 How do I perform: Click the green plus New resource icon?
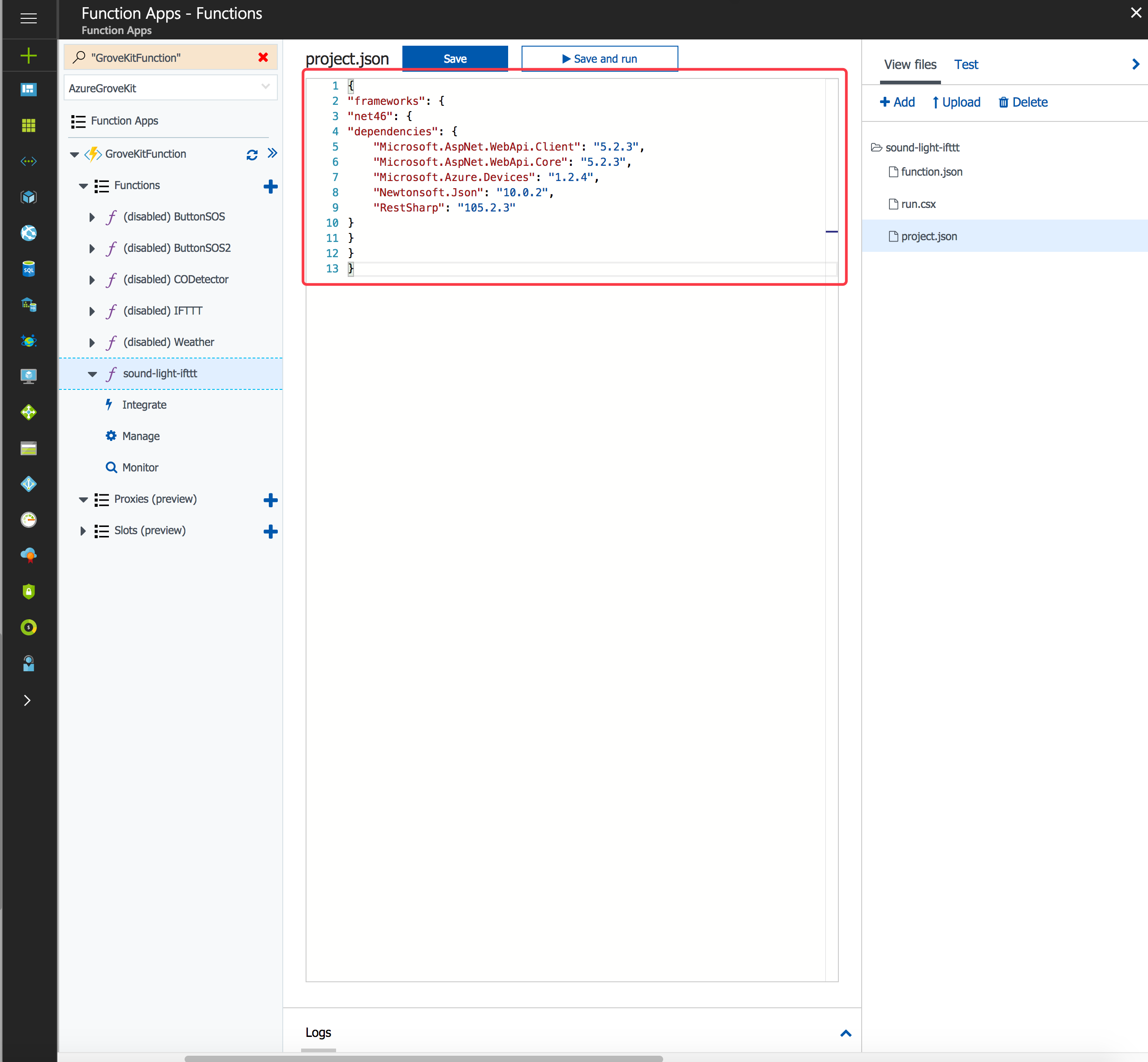tap(28, 55)
